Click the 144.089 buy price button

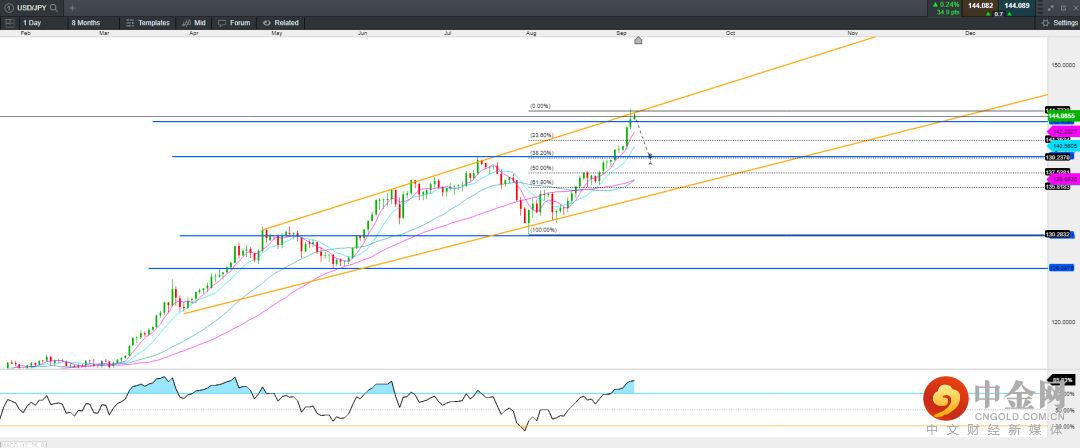point(1017,6)
